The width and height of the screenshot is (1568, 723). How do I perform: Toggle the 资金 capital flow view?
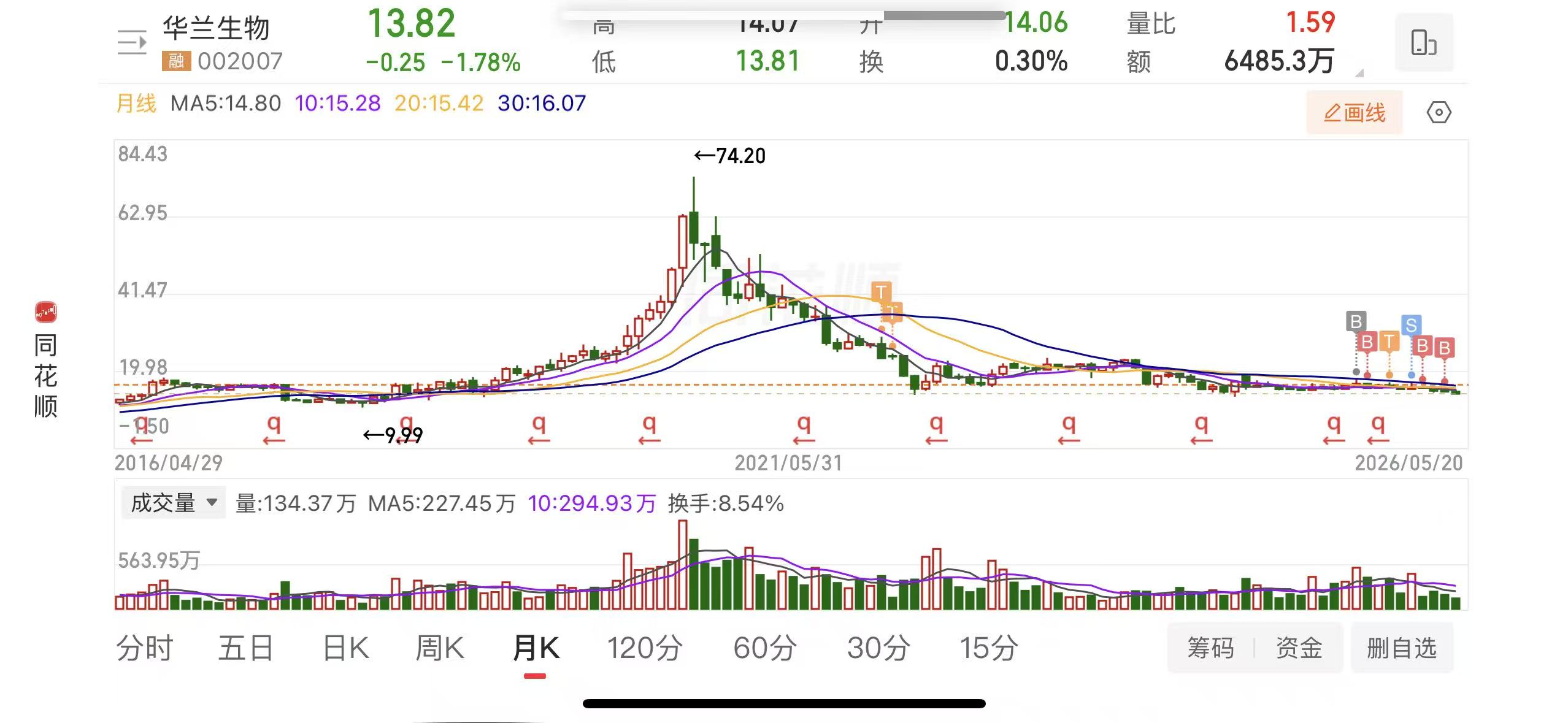click(x=1299, y=648)
